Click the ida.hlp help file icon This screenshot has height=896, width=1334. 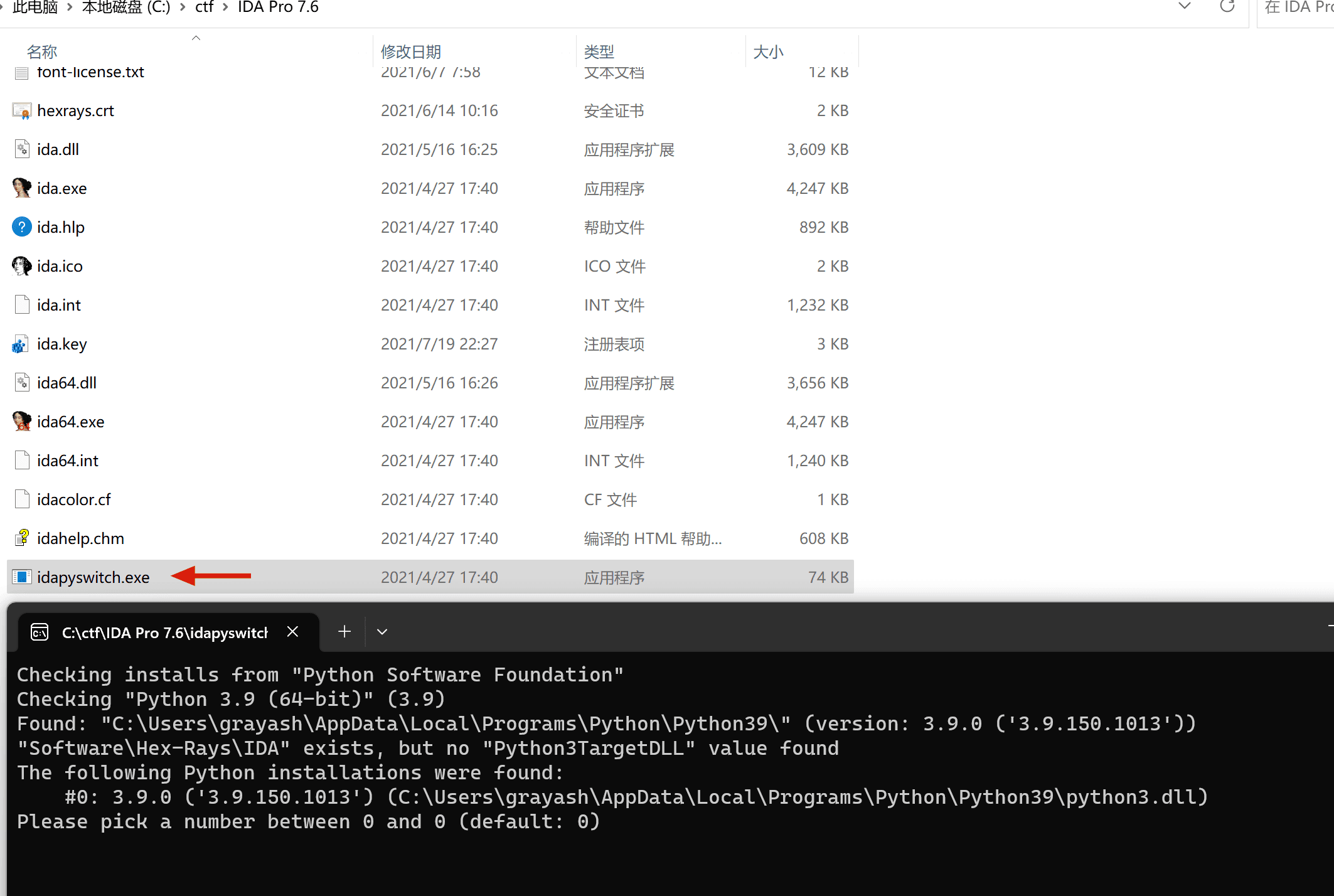[x=22, y=227]
